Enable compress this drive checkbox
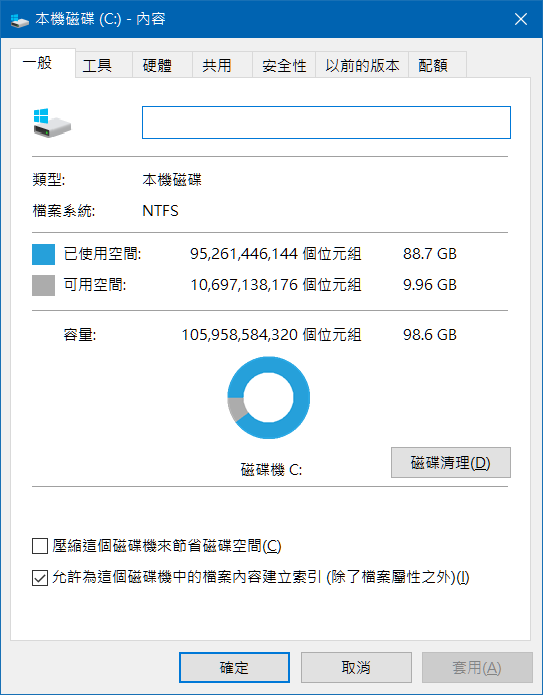Screen dimensions: 543x695 pyautogui.click(x=40, y=546)
